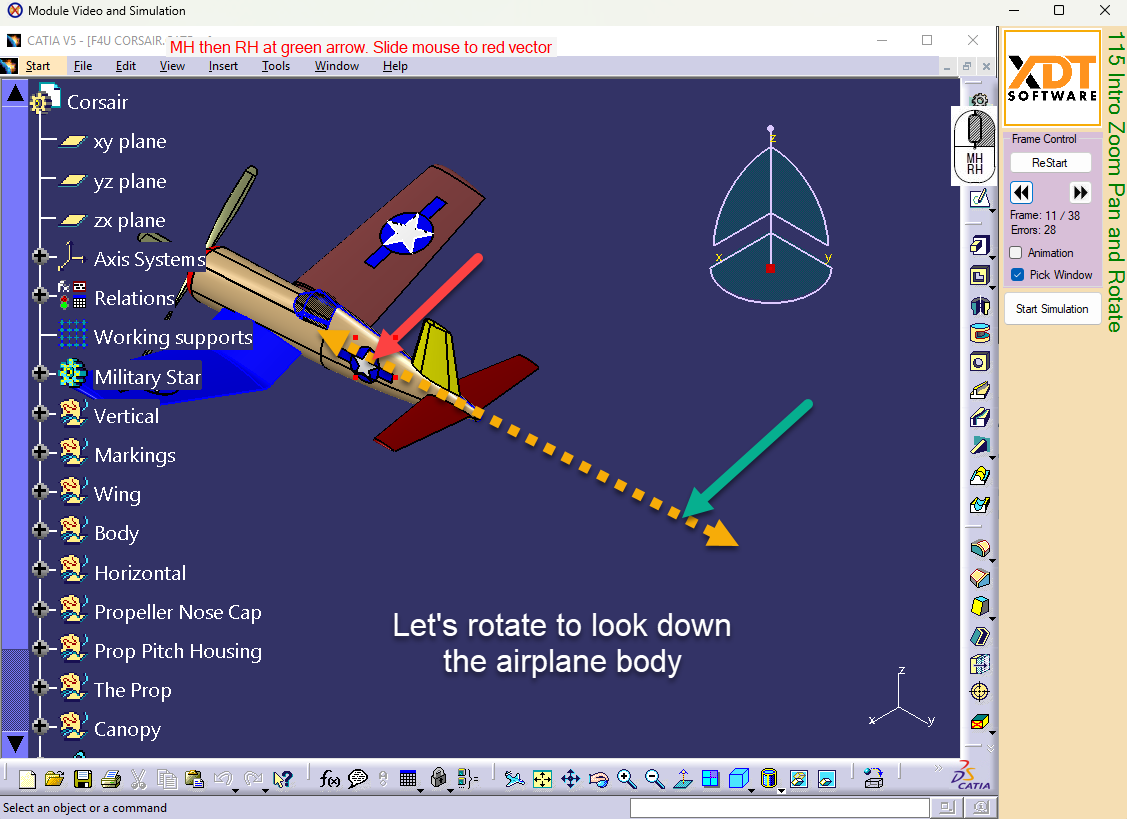This screenshot has width=1127, height=819.
Task: Open the Edit menu
Action: pos(126,66)
